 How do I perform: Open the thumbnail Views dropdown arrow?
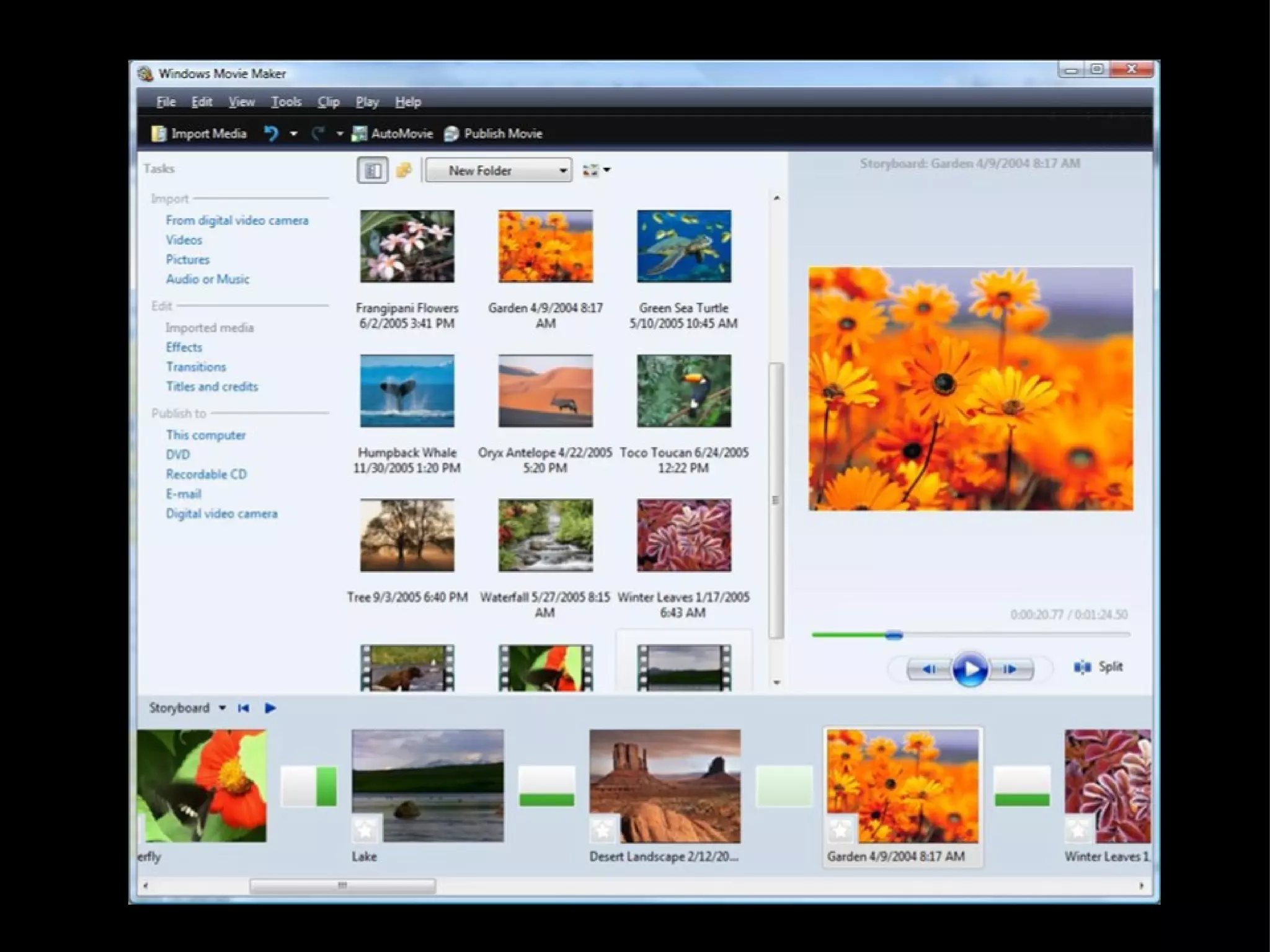point(606,170)
